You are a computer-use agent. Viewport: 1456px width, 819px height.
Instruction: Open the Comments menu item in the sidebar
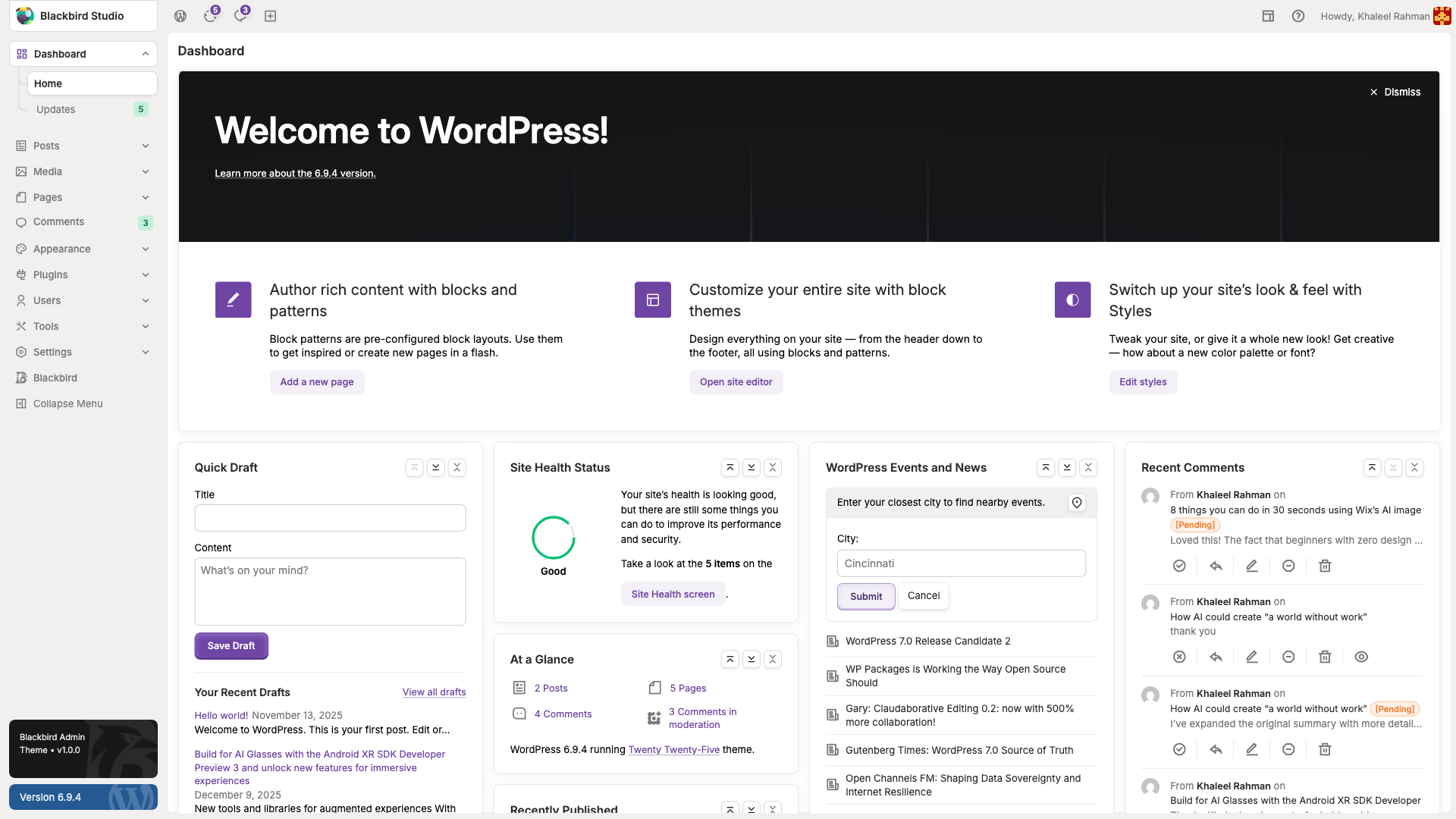pyautogui.click(x=59, y=222)
